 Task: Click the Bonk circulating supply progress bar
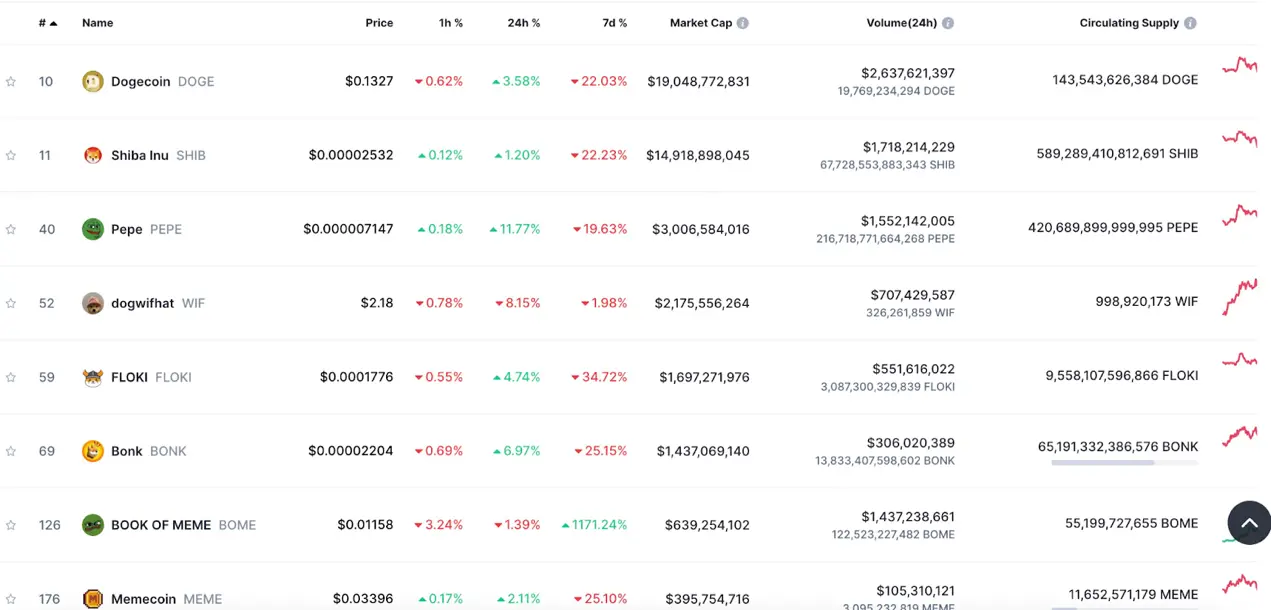1124,463
